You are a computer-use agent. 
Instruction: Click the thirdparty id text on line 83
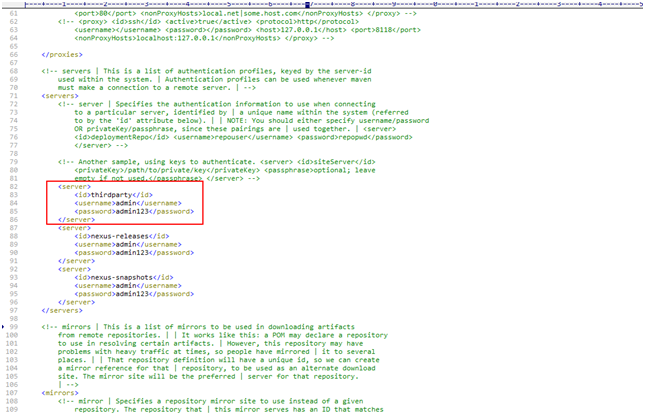[x=111, y=195]
